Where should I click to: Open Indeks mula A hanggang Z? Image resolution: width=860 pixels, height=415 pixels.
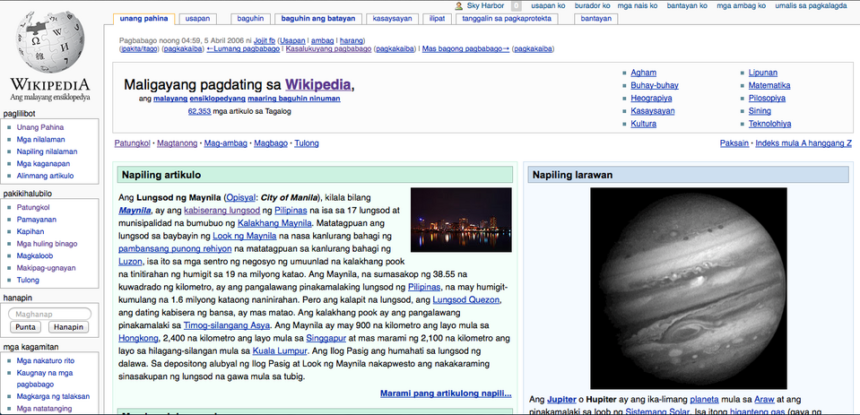click(804, 144)
